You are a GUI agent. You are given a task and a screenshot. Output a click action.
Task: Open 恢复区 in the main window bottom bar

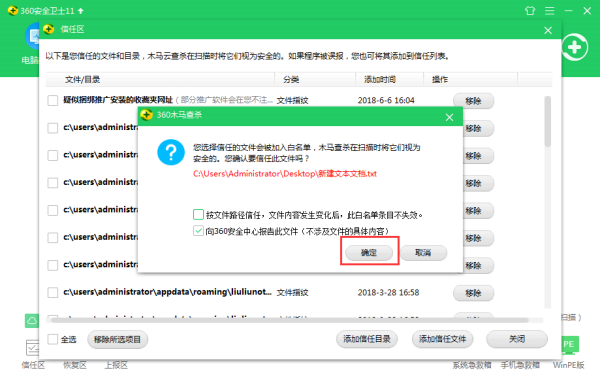[75, 365]
